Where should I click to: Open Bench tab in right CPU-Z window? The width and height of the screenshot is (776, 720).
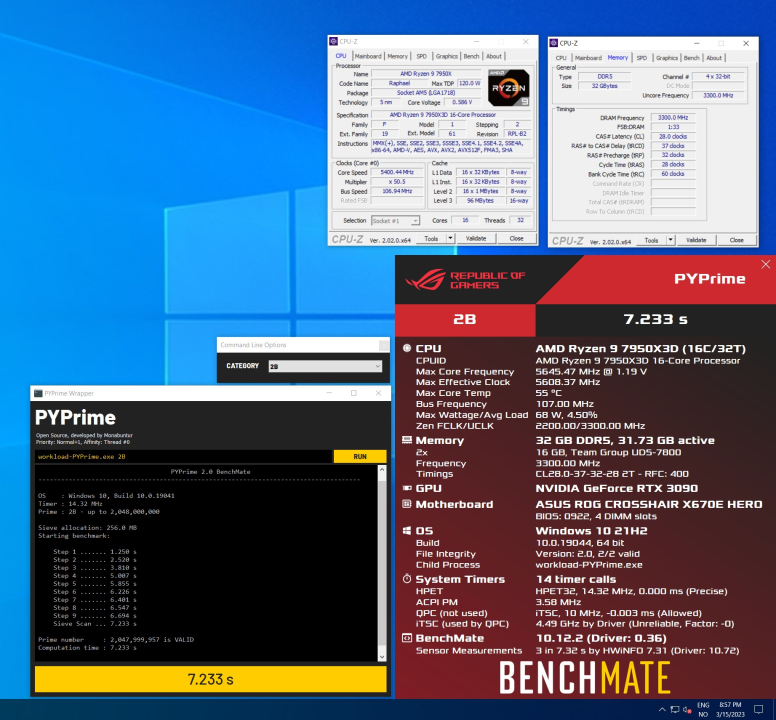click(691, 58)
